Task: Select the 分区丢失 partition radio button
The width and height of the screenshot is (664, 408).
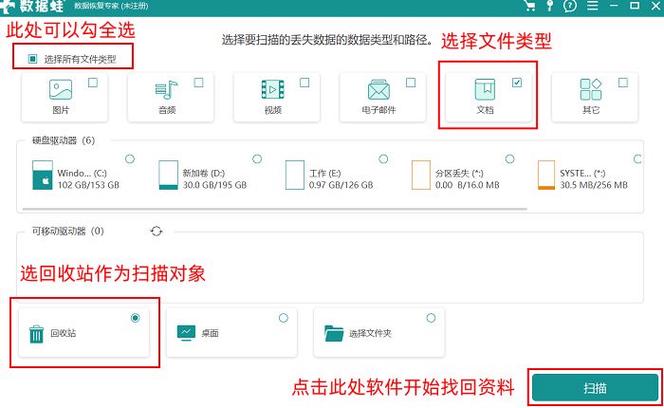Action: point(510,159)
